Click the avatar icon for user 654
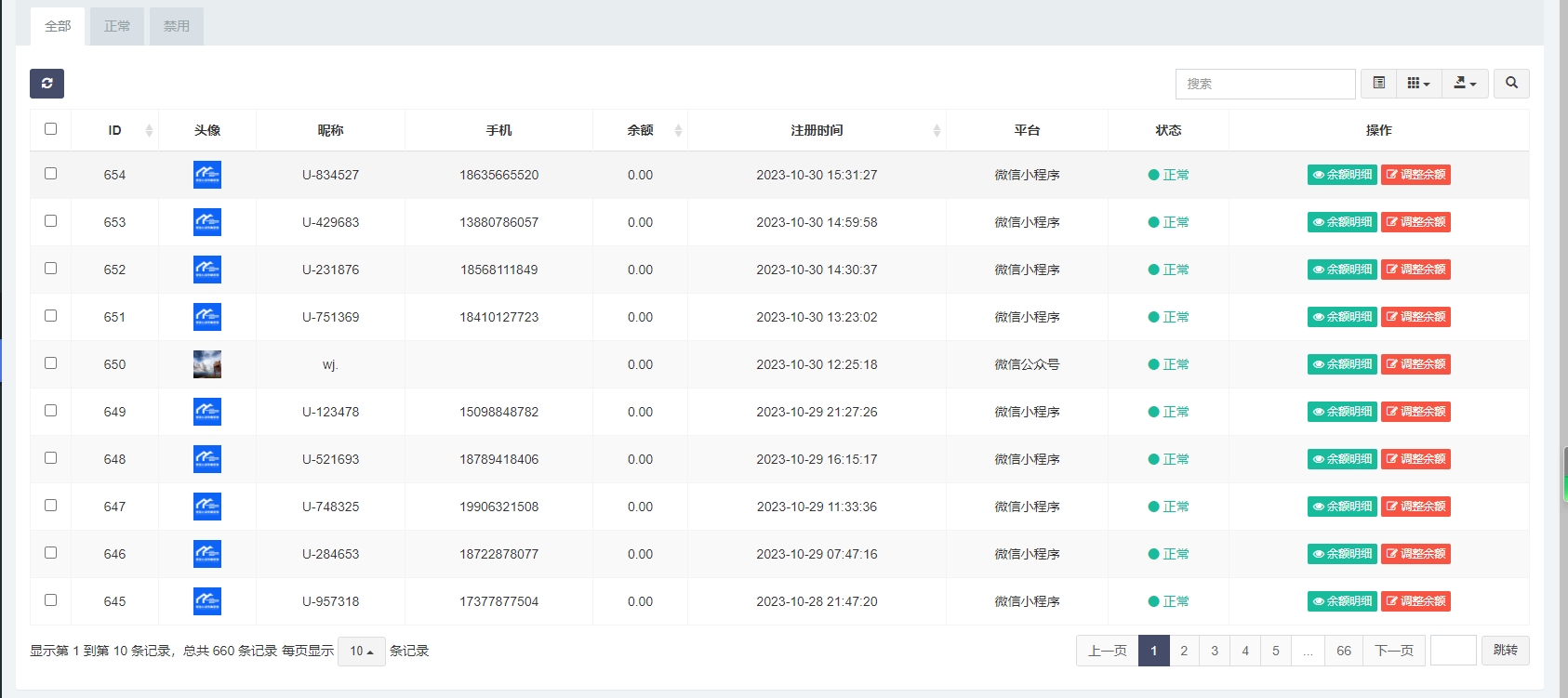1568x698 pixels. click(x=206, y=175)
